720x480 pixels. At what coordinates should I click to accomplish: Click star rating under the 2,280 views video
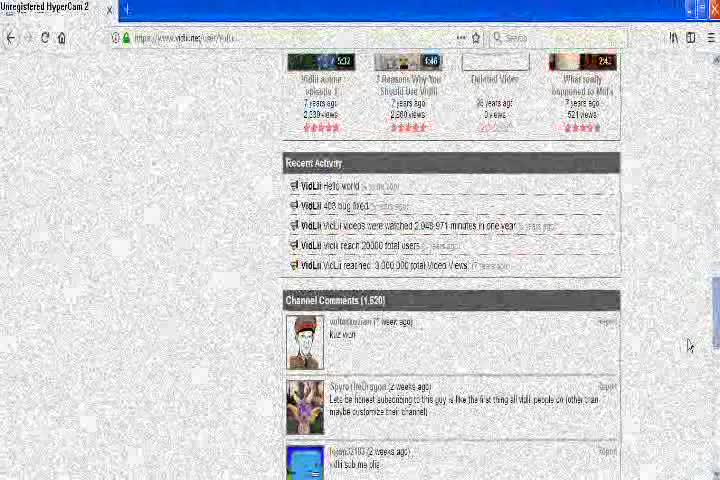[408, 128]
